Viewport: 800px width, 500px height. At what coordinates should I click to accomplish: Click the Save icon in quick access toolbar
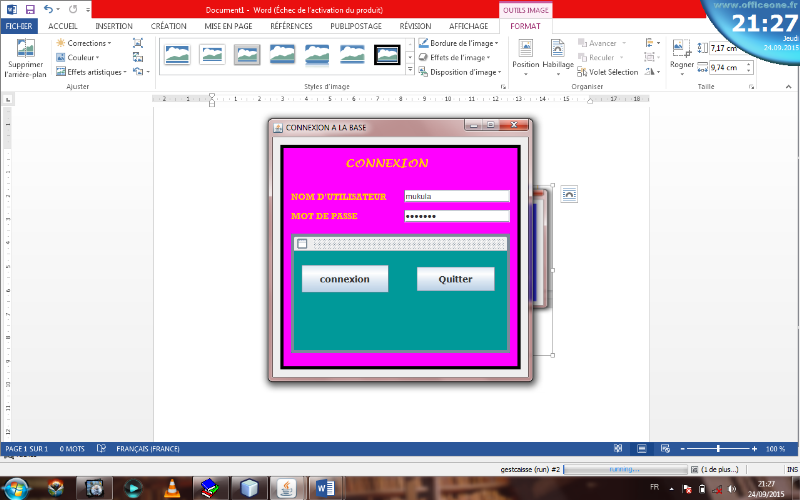[x=30, y=9]
